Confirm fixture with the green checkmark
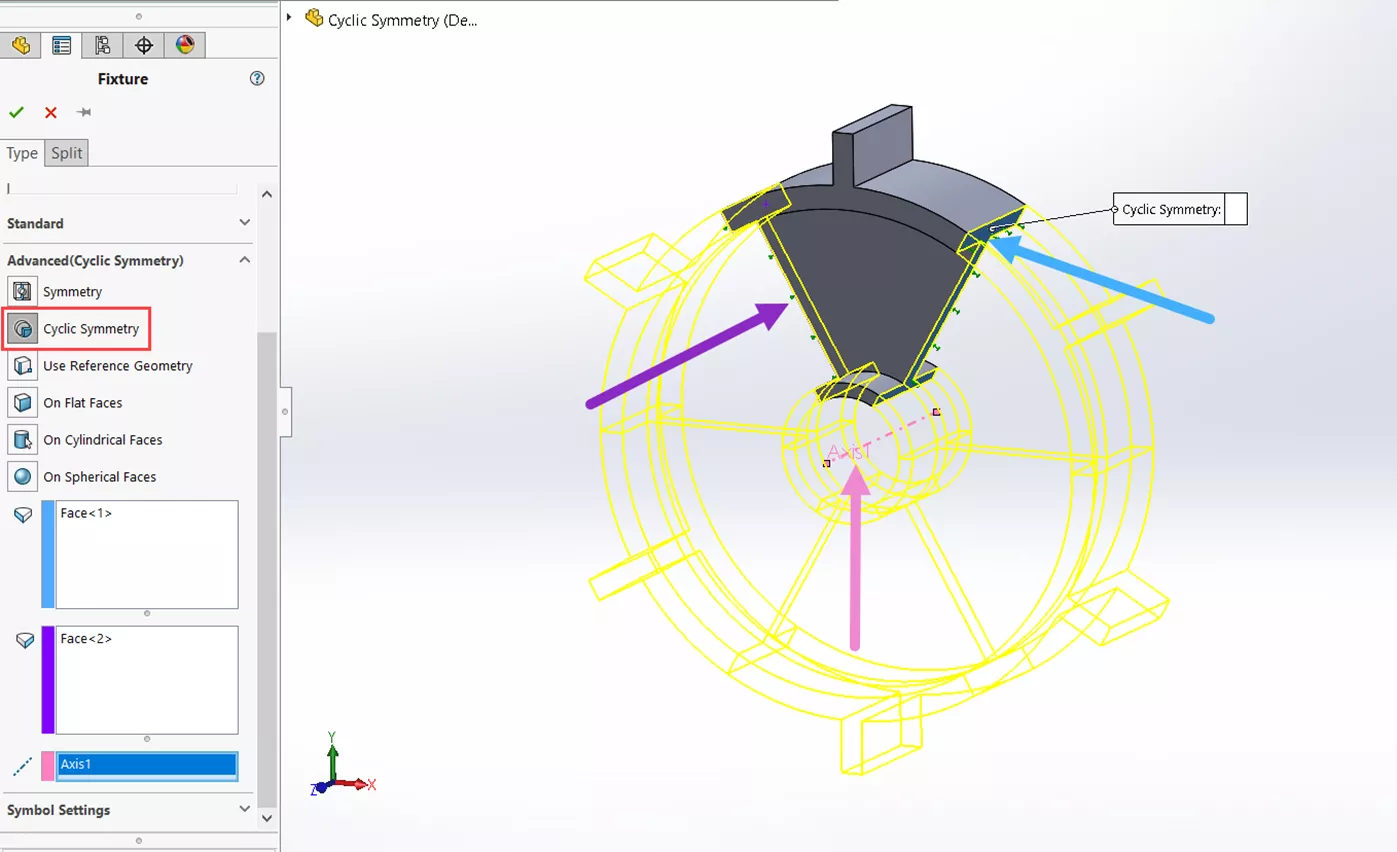This screenshot has width=1397, height=852. [16, 112]
